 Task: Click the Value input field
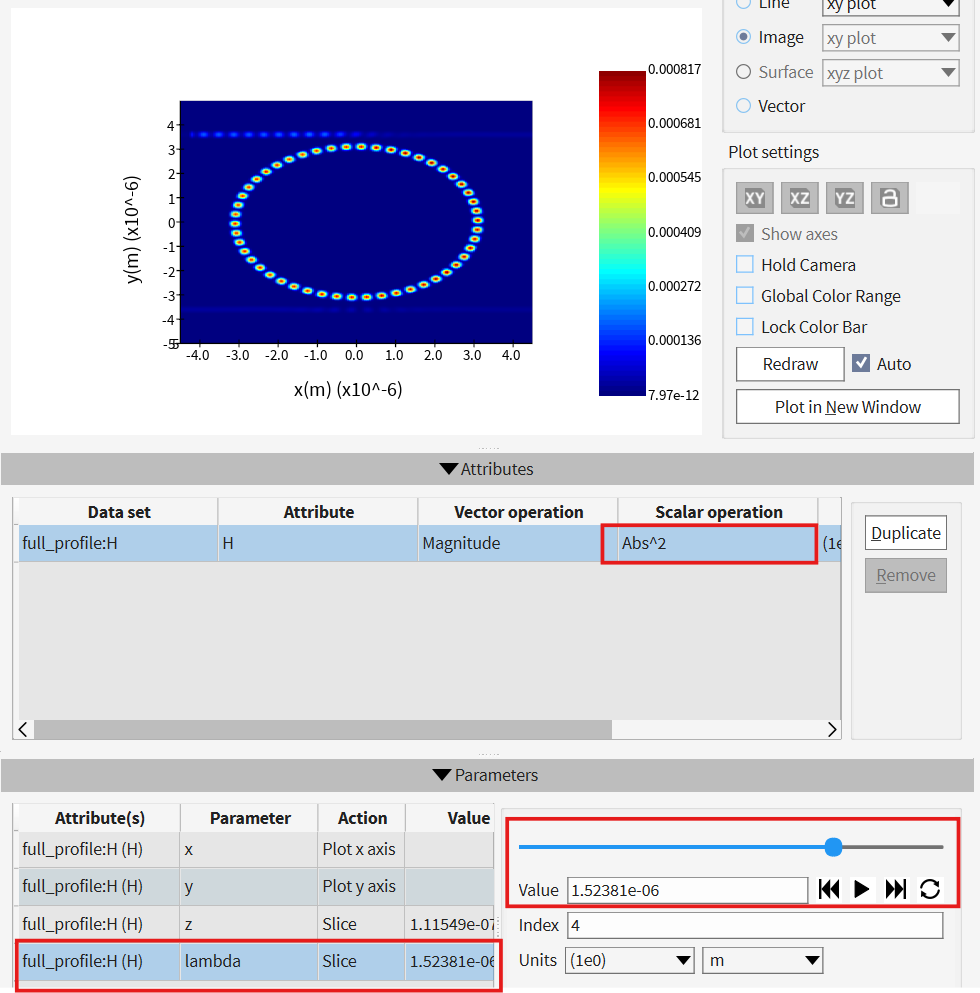coord(687,890)
